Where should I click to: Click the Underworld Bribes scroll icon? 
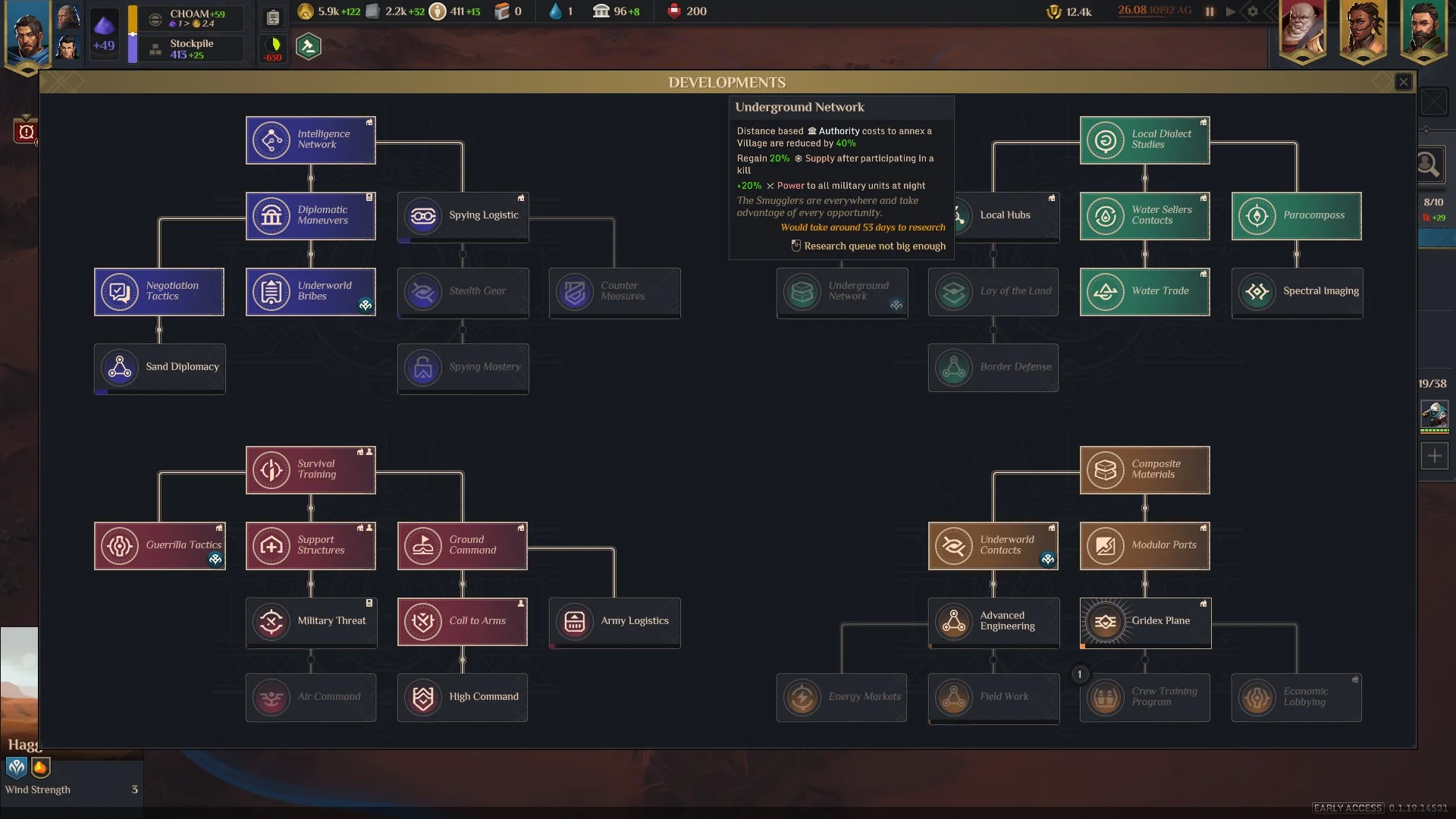[x=271, y=292]
